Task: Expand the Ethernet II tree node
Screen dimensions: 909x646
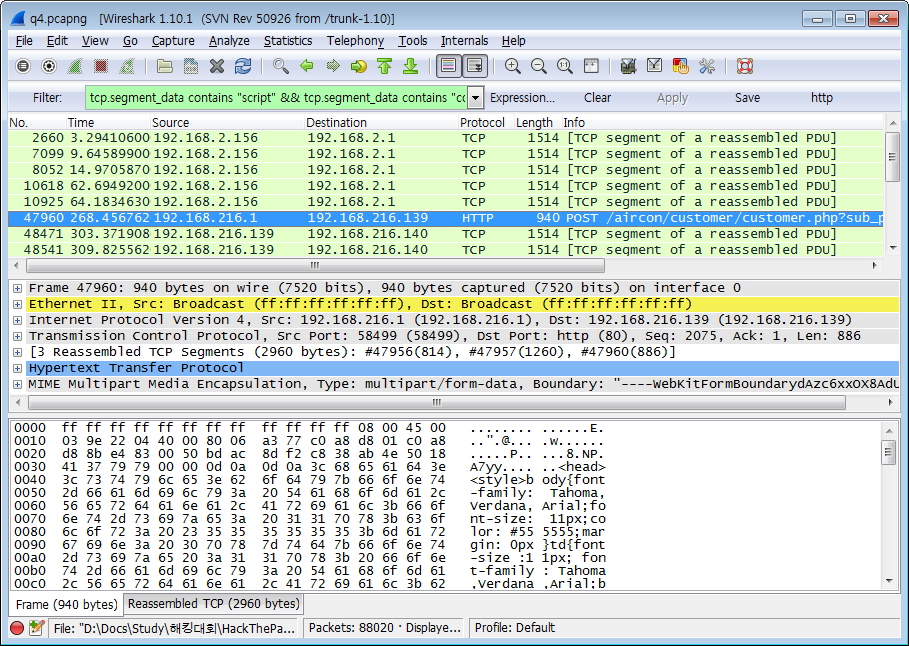Action: pos(17,304)
